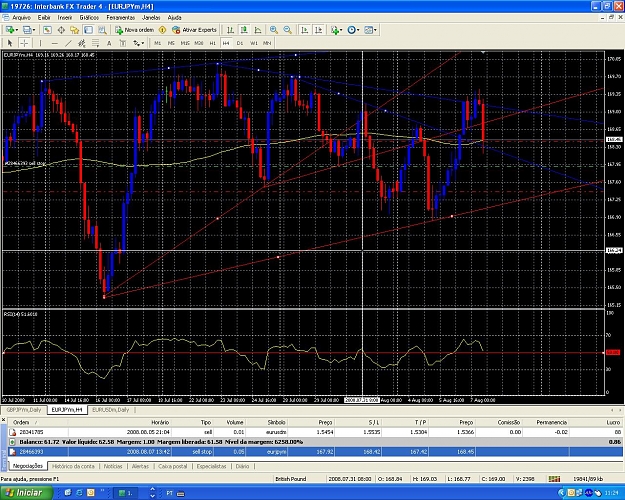Viewport: 625px width, 500px height.
Task: Draw a horizontal line tool
Action: (x=55, y=43)
